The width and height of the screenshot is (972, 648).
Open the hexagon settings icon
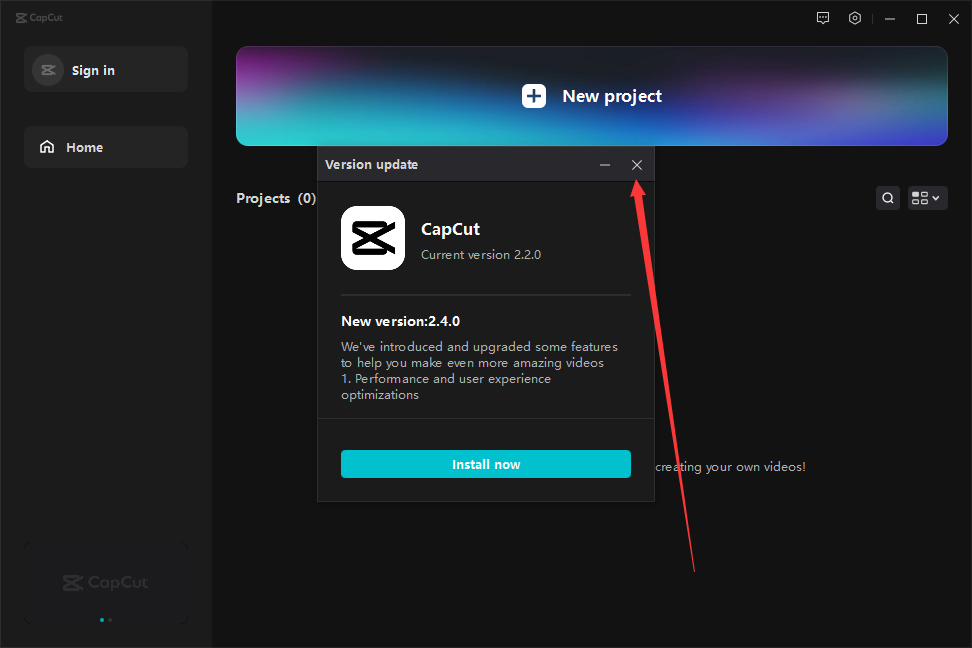point(855,18)
